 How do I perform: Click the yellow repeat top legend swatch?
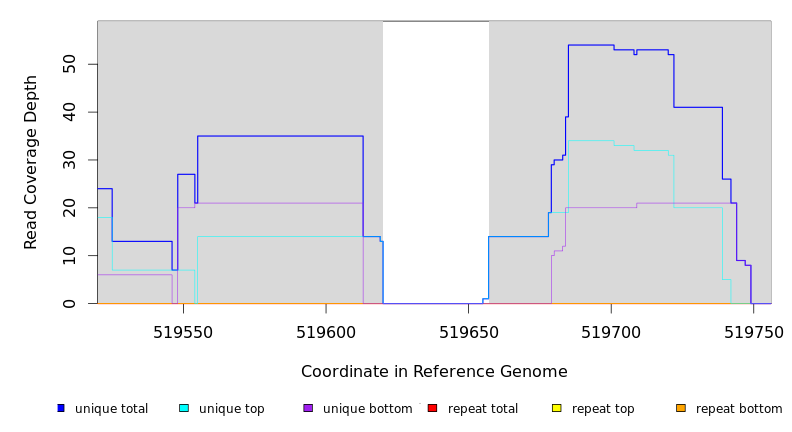557,408
